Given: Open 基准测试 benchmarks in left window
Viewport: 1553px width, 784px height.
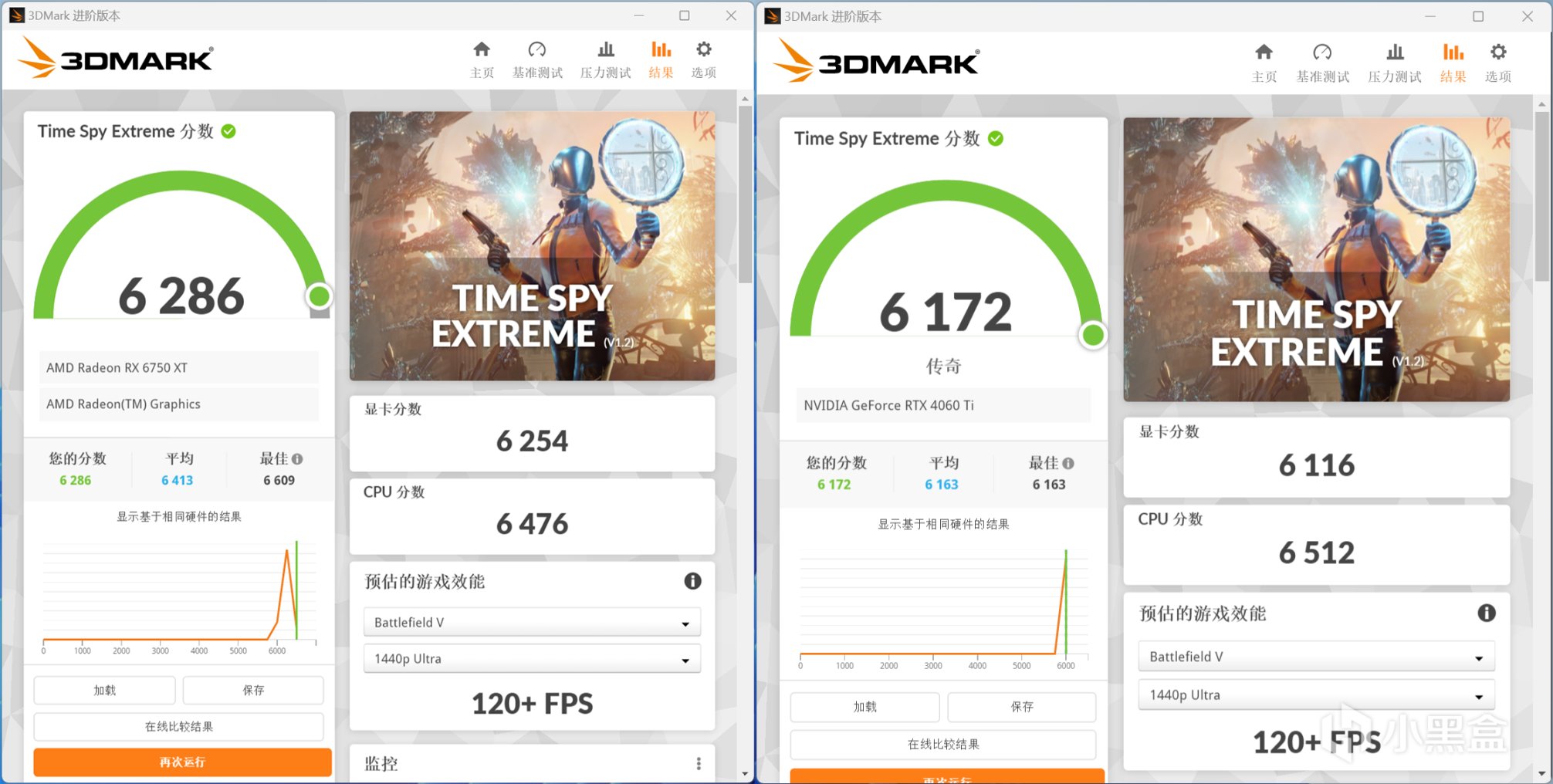Looking at the screenshot, I should point(537,59).
